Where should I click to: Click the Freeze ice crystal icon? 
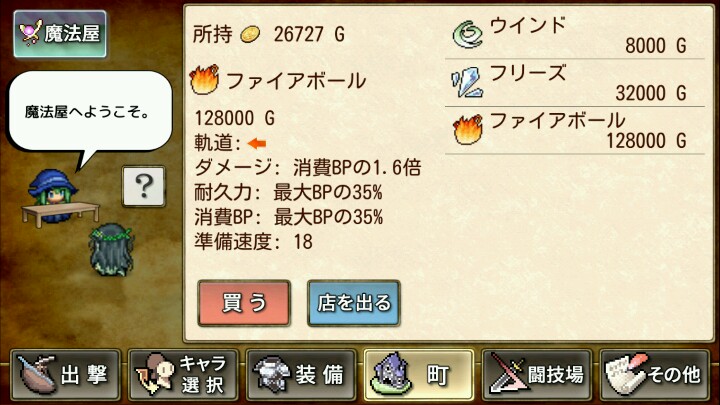[467, 83]
